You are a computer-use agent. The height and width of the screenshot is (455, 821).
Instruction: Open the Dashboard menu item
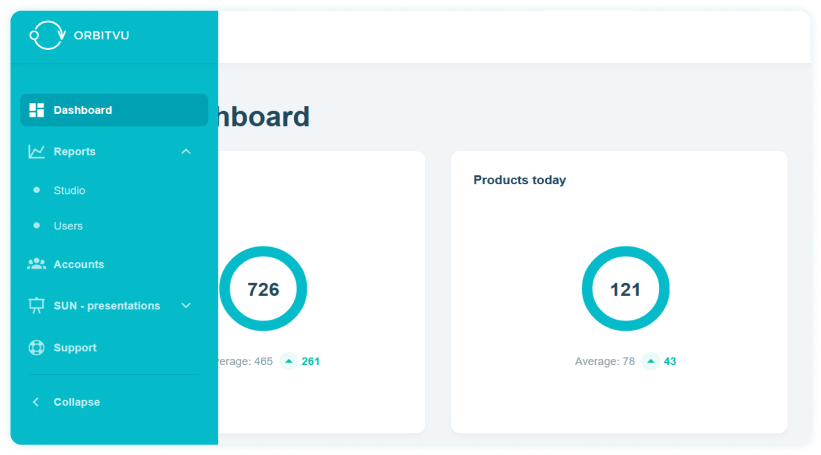coord(114,110)
